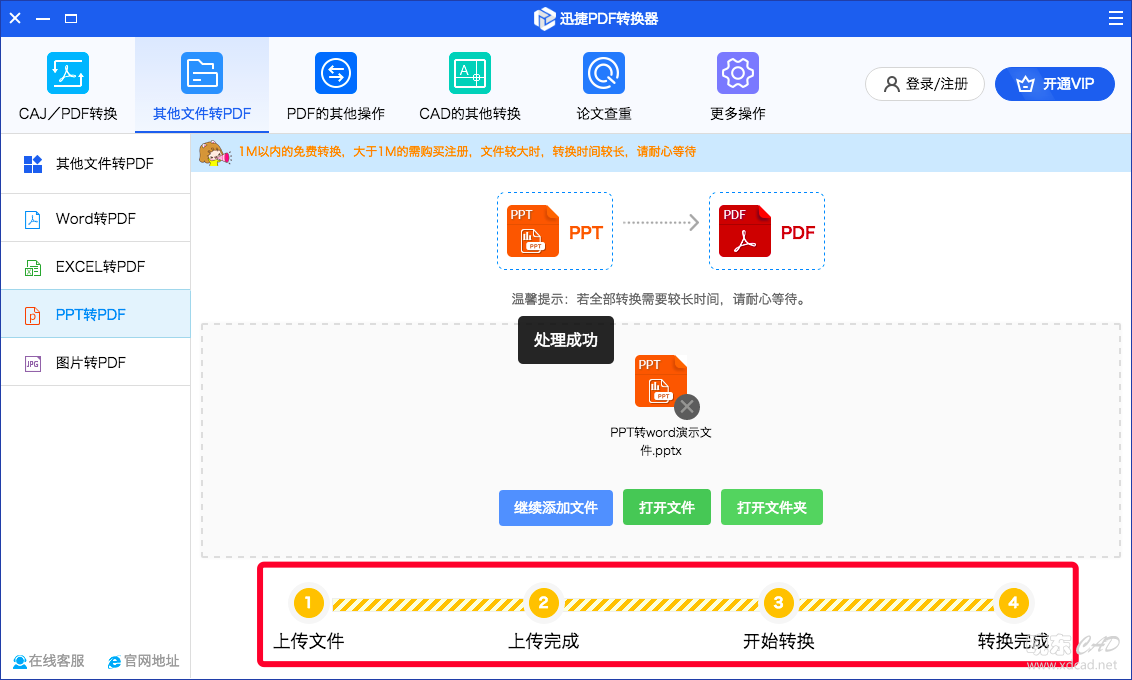
Task: Click the 其他文件转PDF grid icon in sidebar
Action: tap(32, 164)
